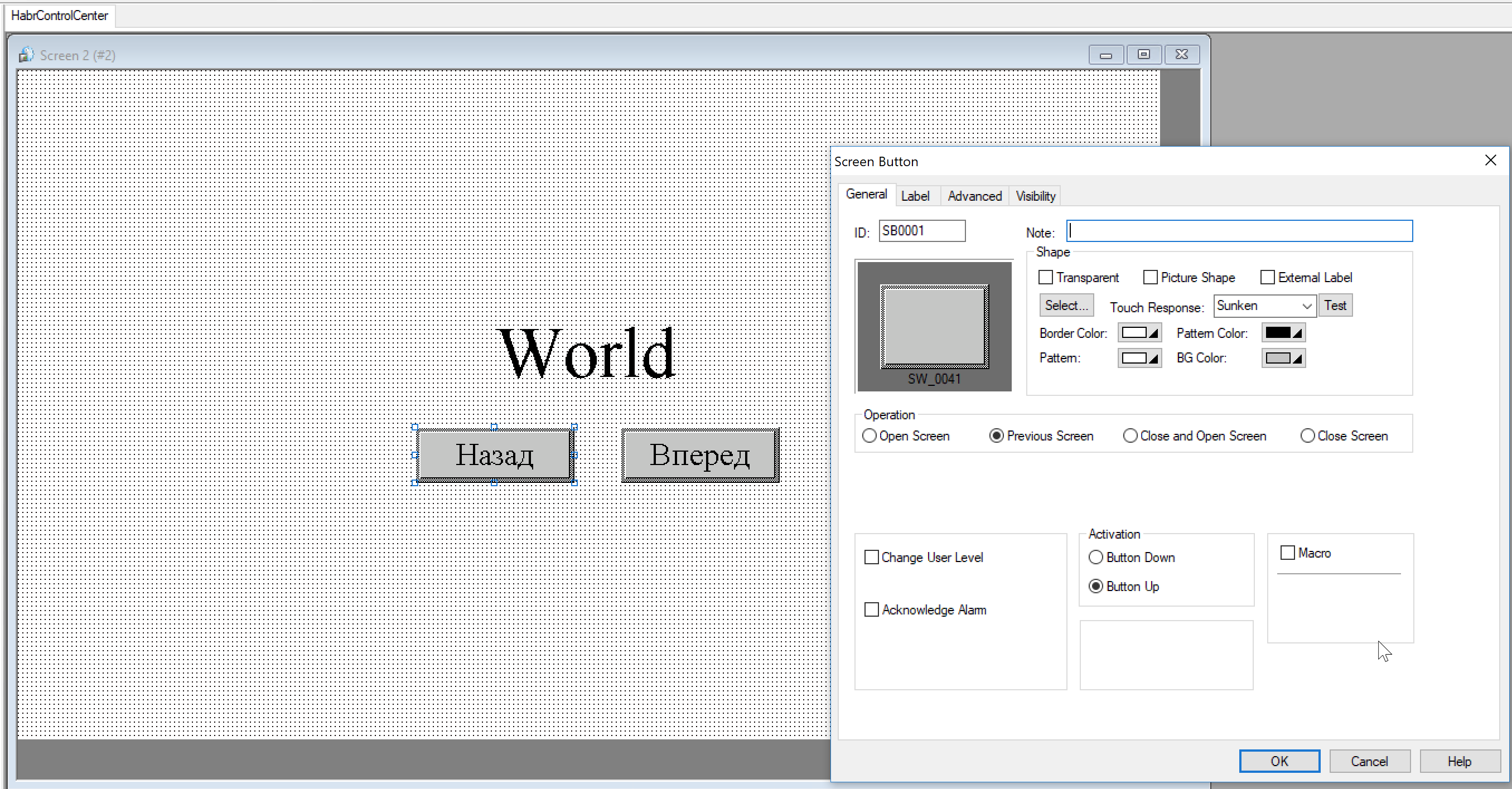
Task: Click the SW_0041 shape preview thumbnail
Action: [x=934, y=326]
